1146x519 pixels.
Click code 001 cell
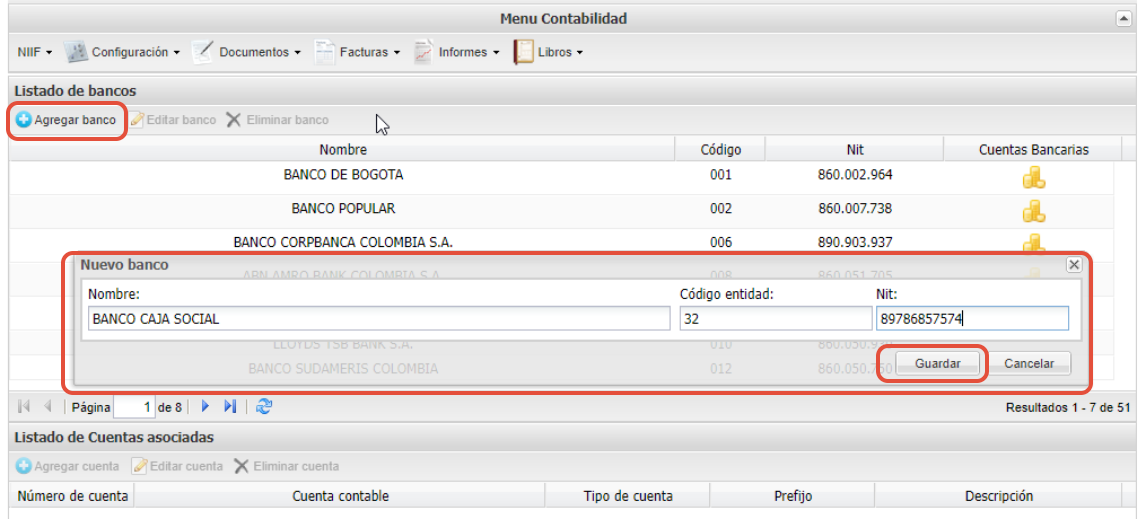(720, 175)
